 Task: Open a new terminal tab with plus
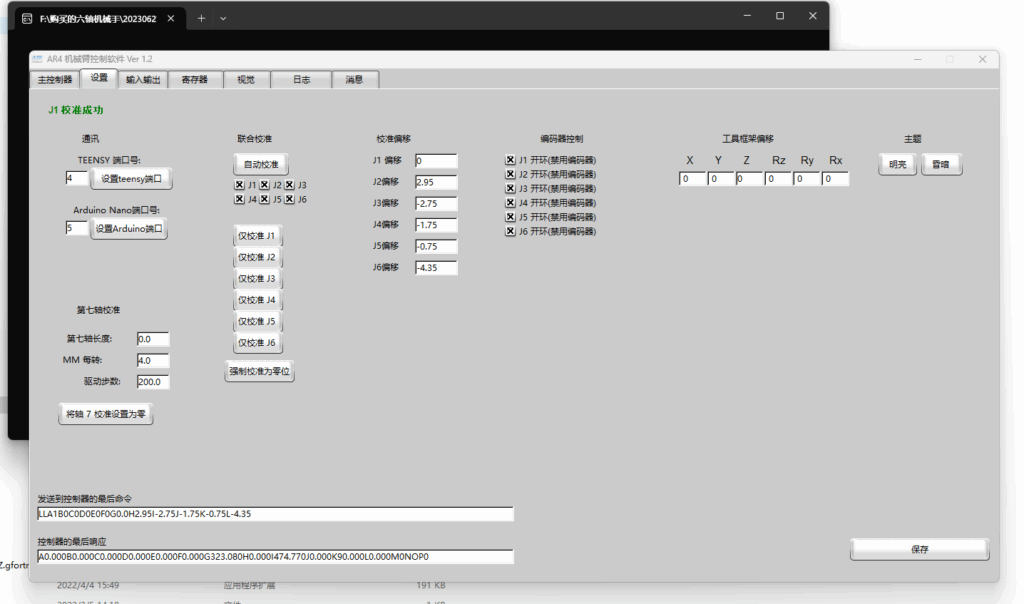click(x=201, y=18)
